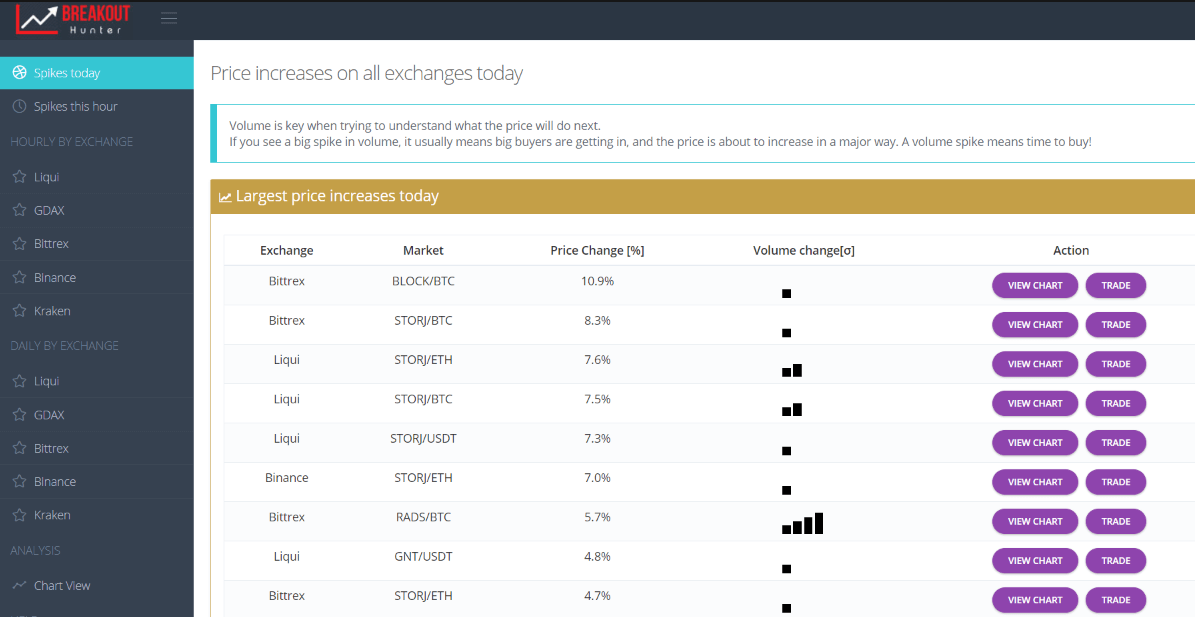1195x617 pixels.
Task: Click the volume bars for RADS/BTC row
Action: pos(803,523)
